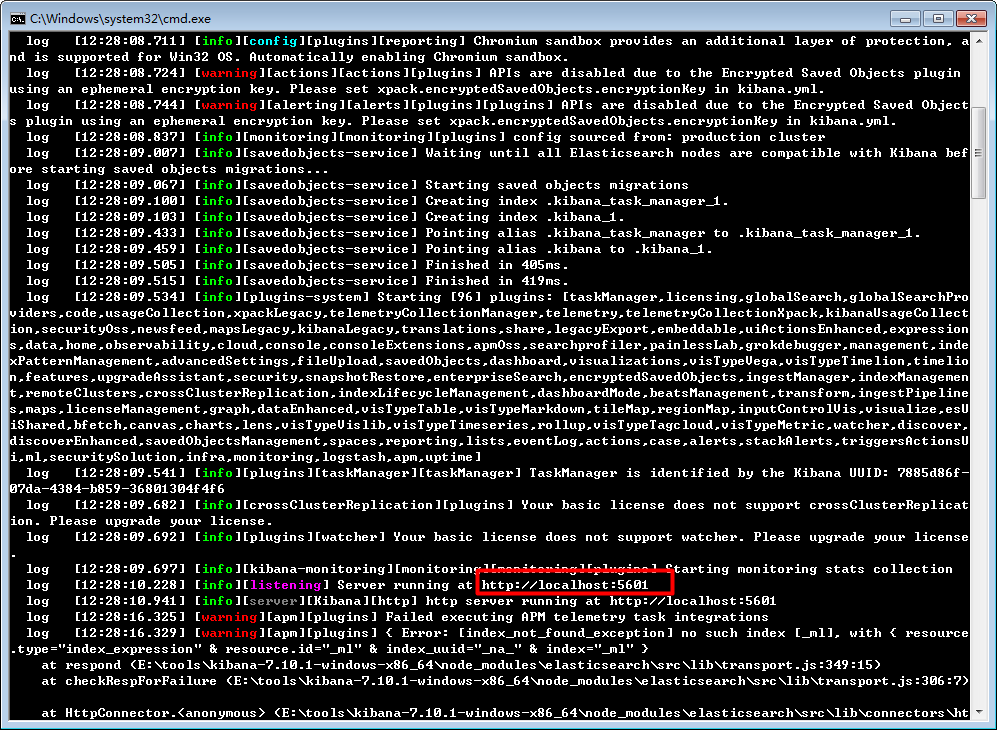Viewport: 997px width, 730px height.
Task: Open the cmd.exe system menu icon
Action: tap(17, 18)
